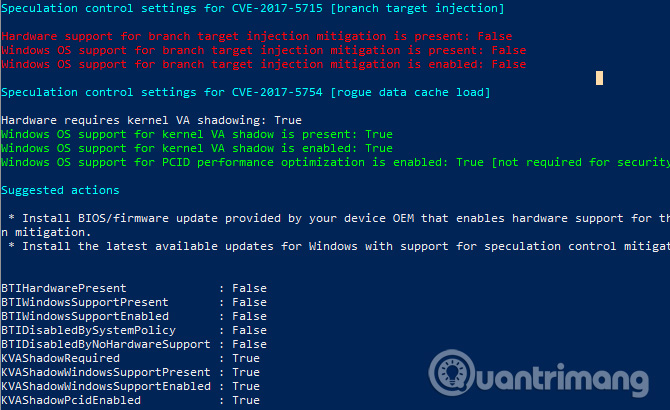Click the CVE-2017-5715 heading line
The image size is (670, 410).
[253, 8]
